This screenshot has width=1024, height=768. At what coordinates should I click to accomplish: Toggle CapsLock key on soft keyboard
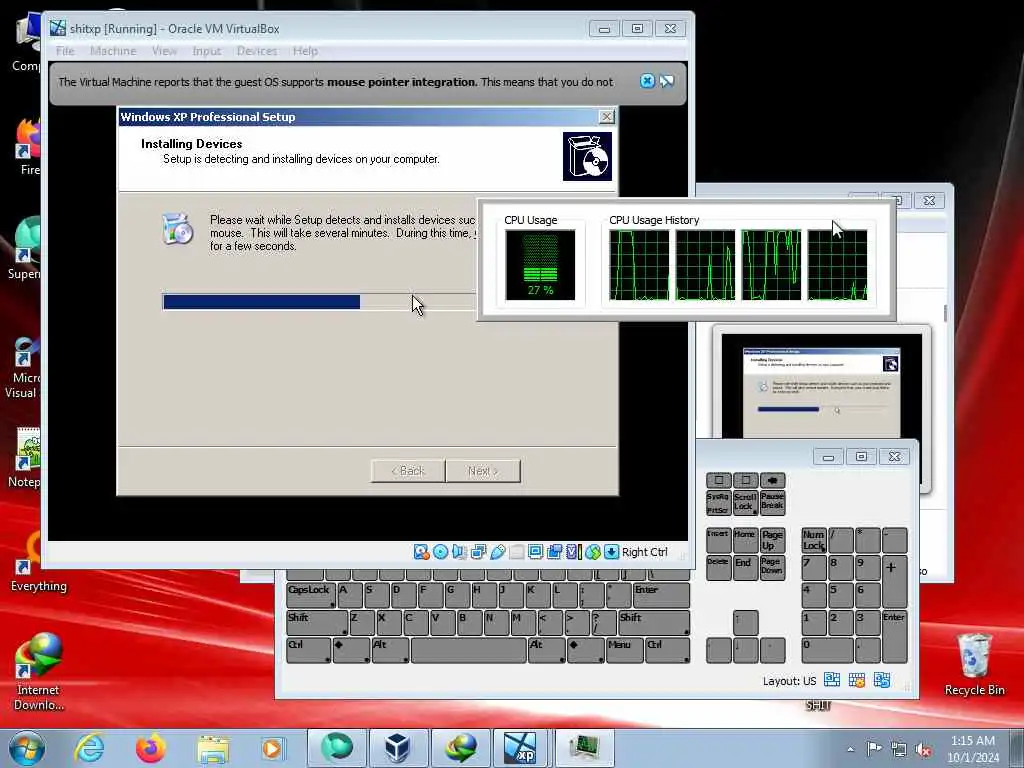point(310,595)
